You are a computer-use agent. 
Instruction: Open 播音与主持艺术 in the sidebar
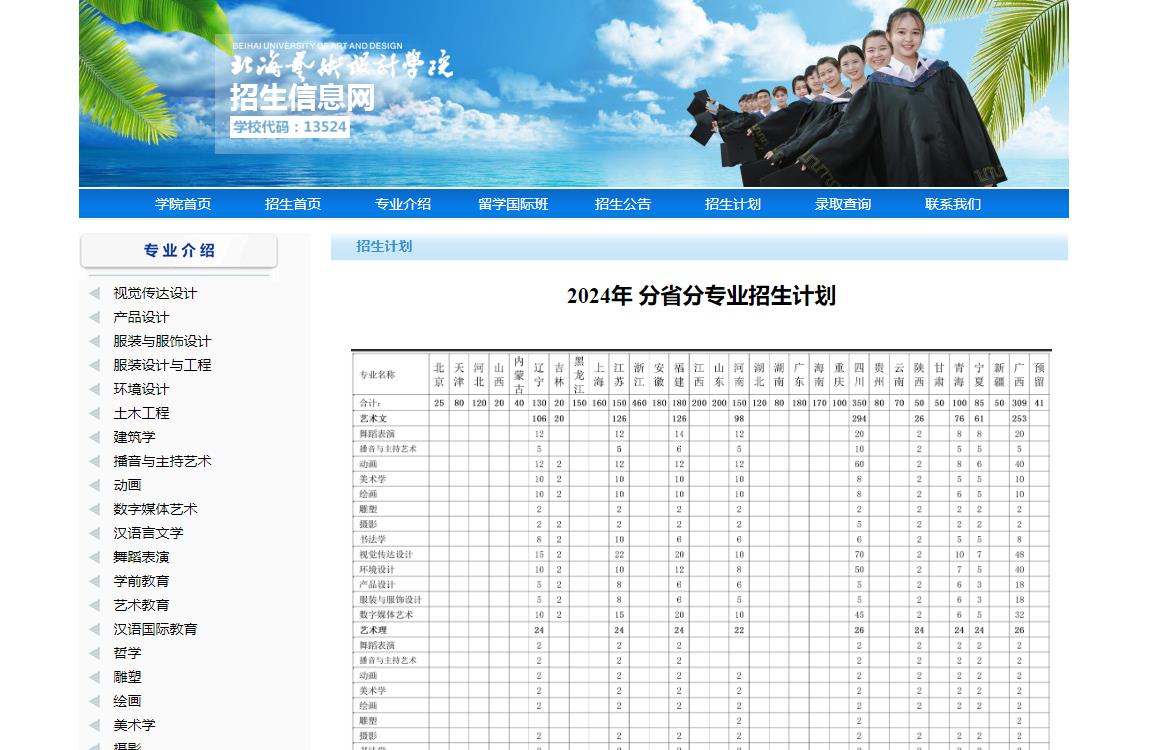[x=162, y=461]
